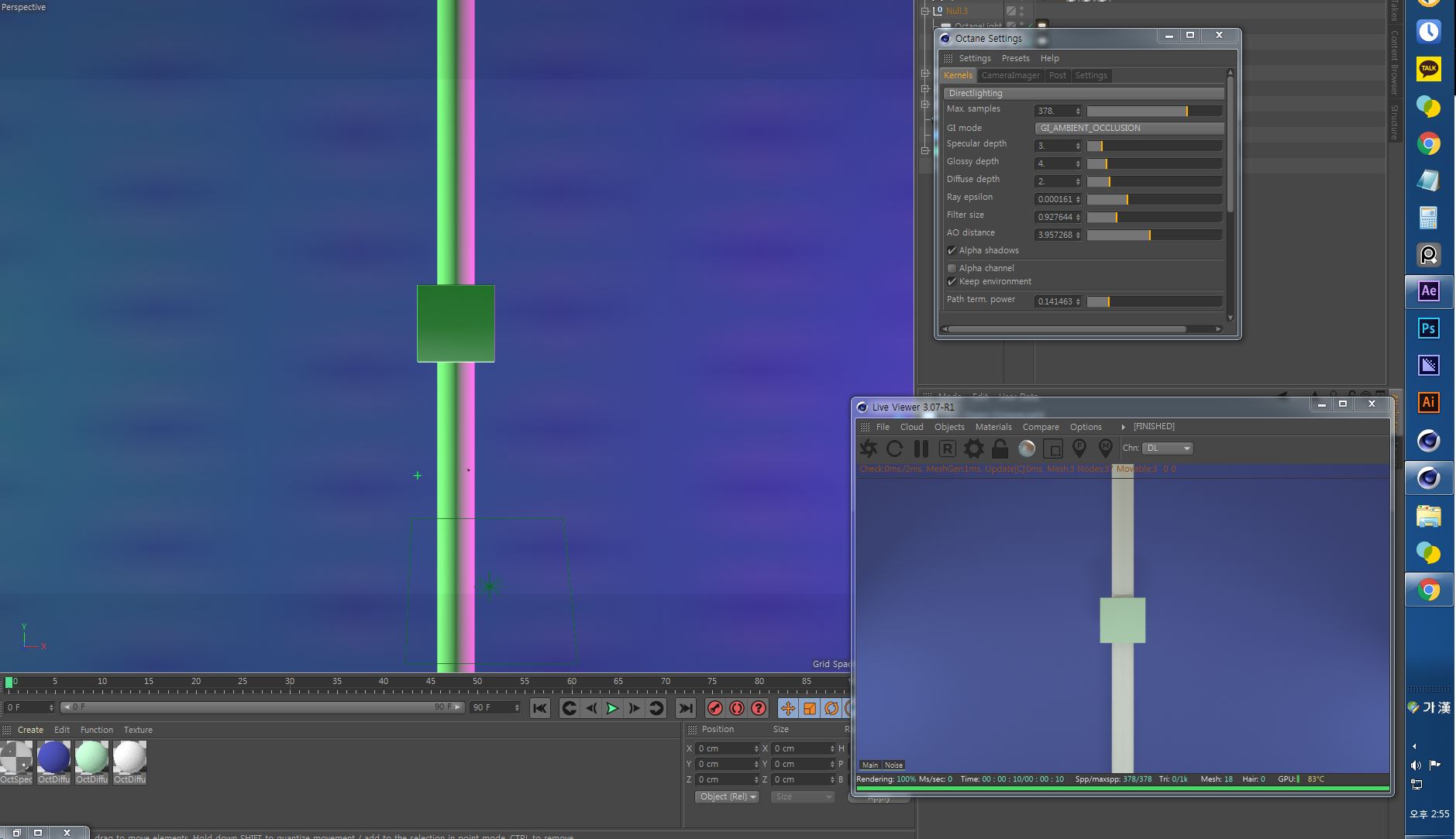The height and width of the screenshot is (839, 1456).
Task: Switch to the Post tab
Action: [1057, 75]
